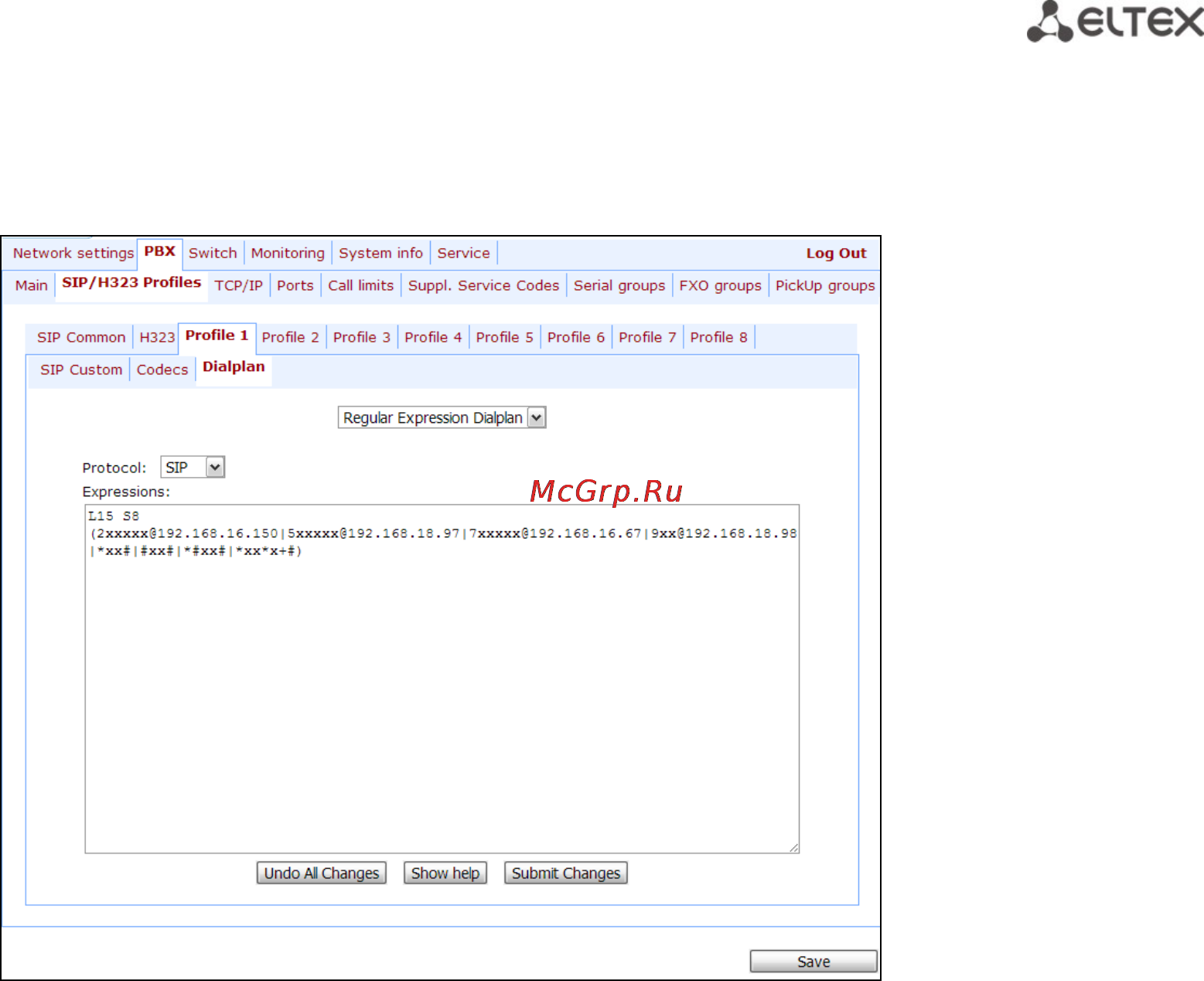Click the textarea resize grip corner

(793, 847)
